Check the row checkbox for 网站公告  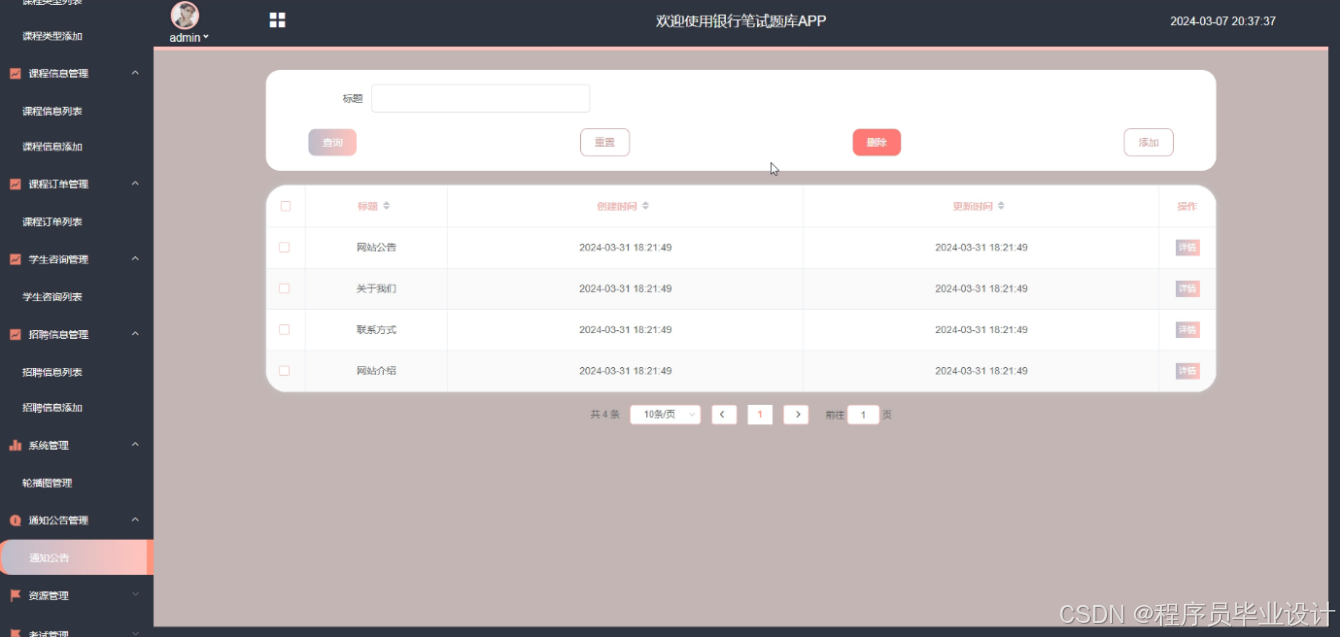point(285,247)
